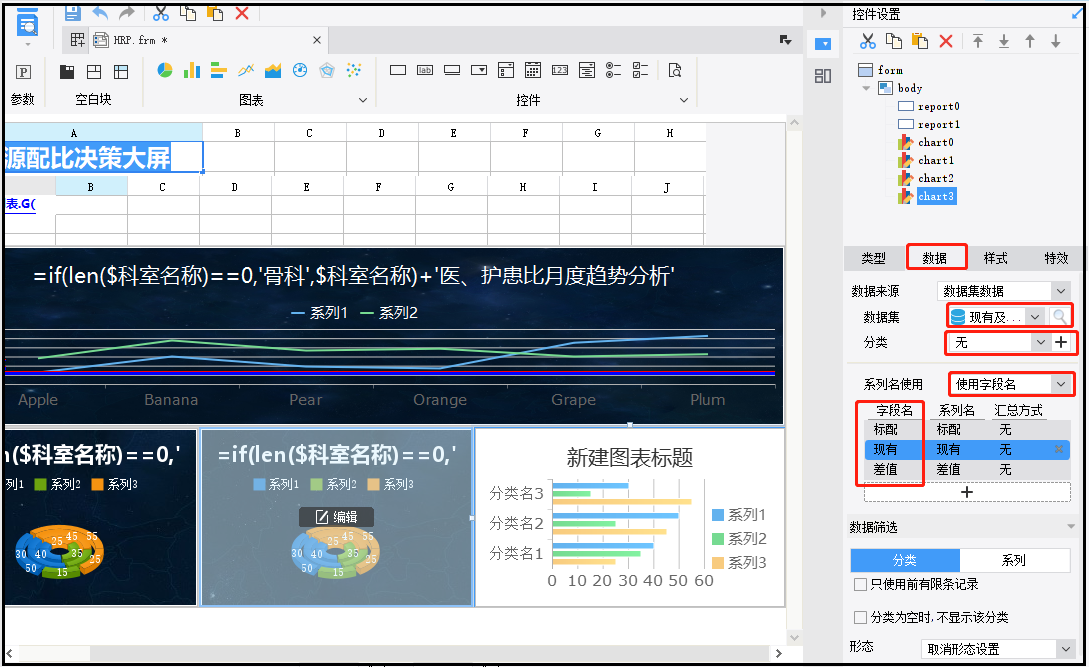
Task: Delete selected widget via red X in panel
Action: pos(946,41)
